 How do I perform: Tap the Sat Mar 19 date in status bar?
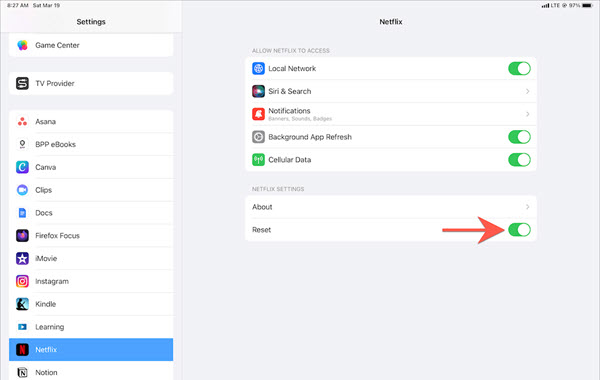[46, 5]
